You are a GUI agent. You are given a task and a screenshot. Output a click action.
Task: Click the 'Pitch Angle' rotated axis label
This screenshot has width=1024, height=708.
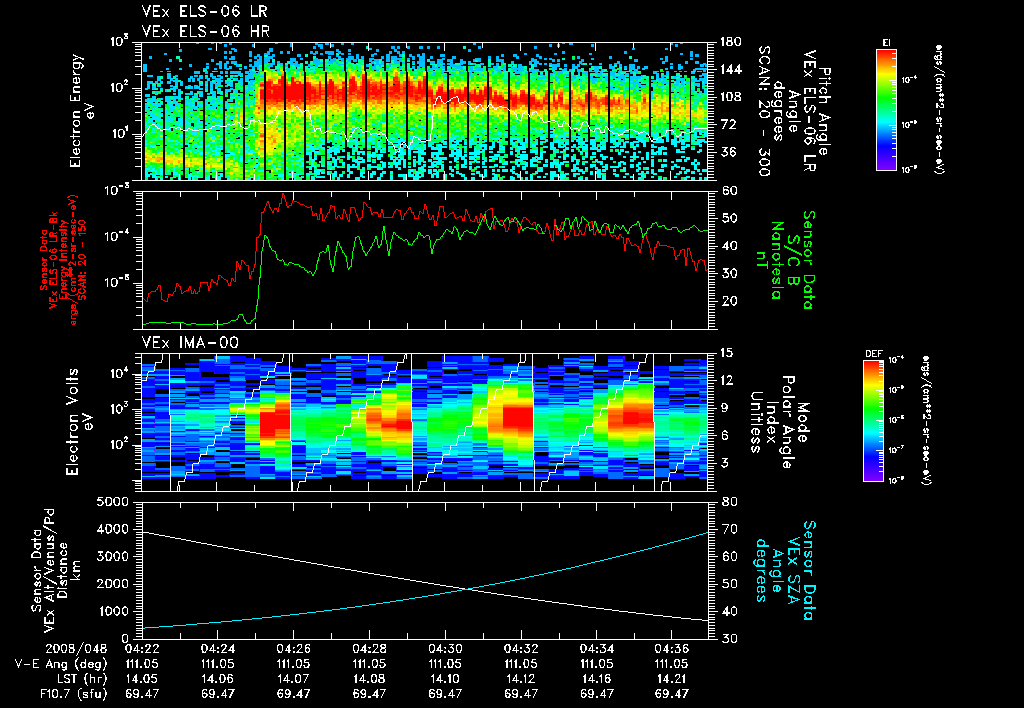point(824,111)
